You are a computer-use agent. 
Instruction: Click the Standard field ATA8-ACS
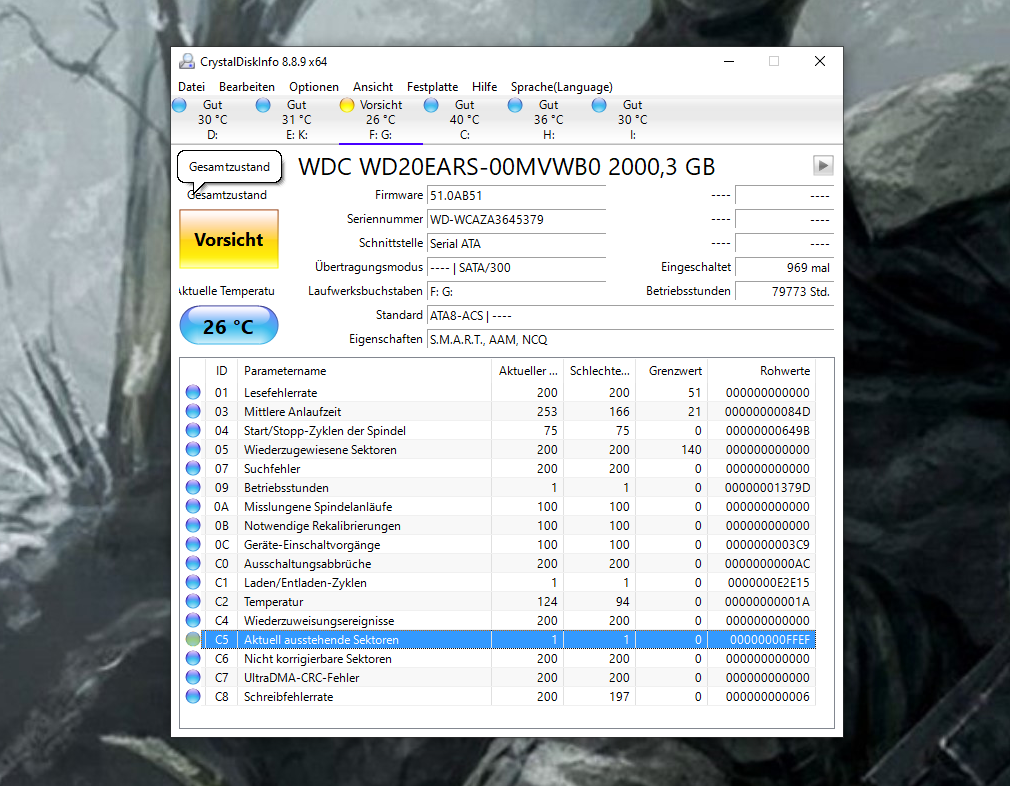(x=630, y=316)
